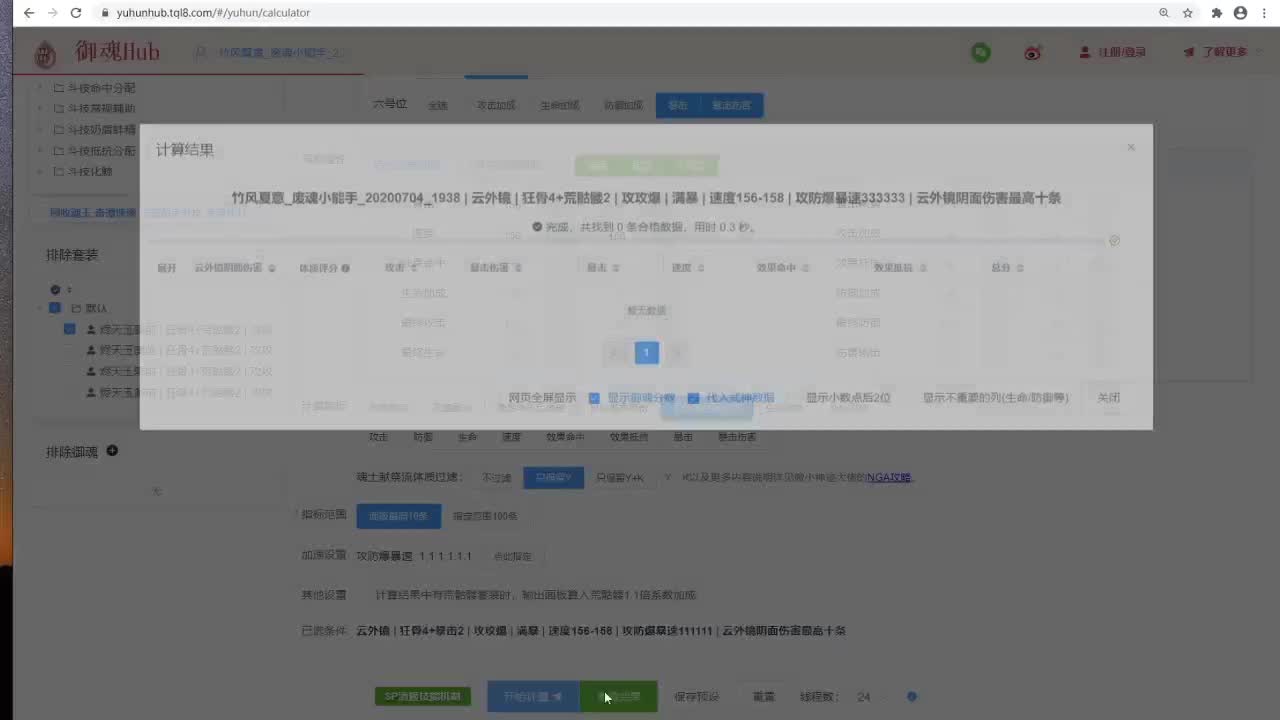
Task: Sort by 效果抵抗 column header
Action: pos(901,268)
